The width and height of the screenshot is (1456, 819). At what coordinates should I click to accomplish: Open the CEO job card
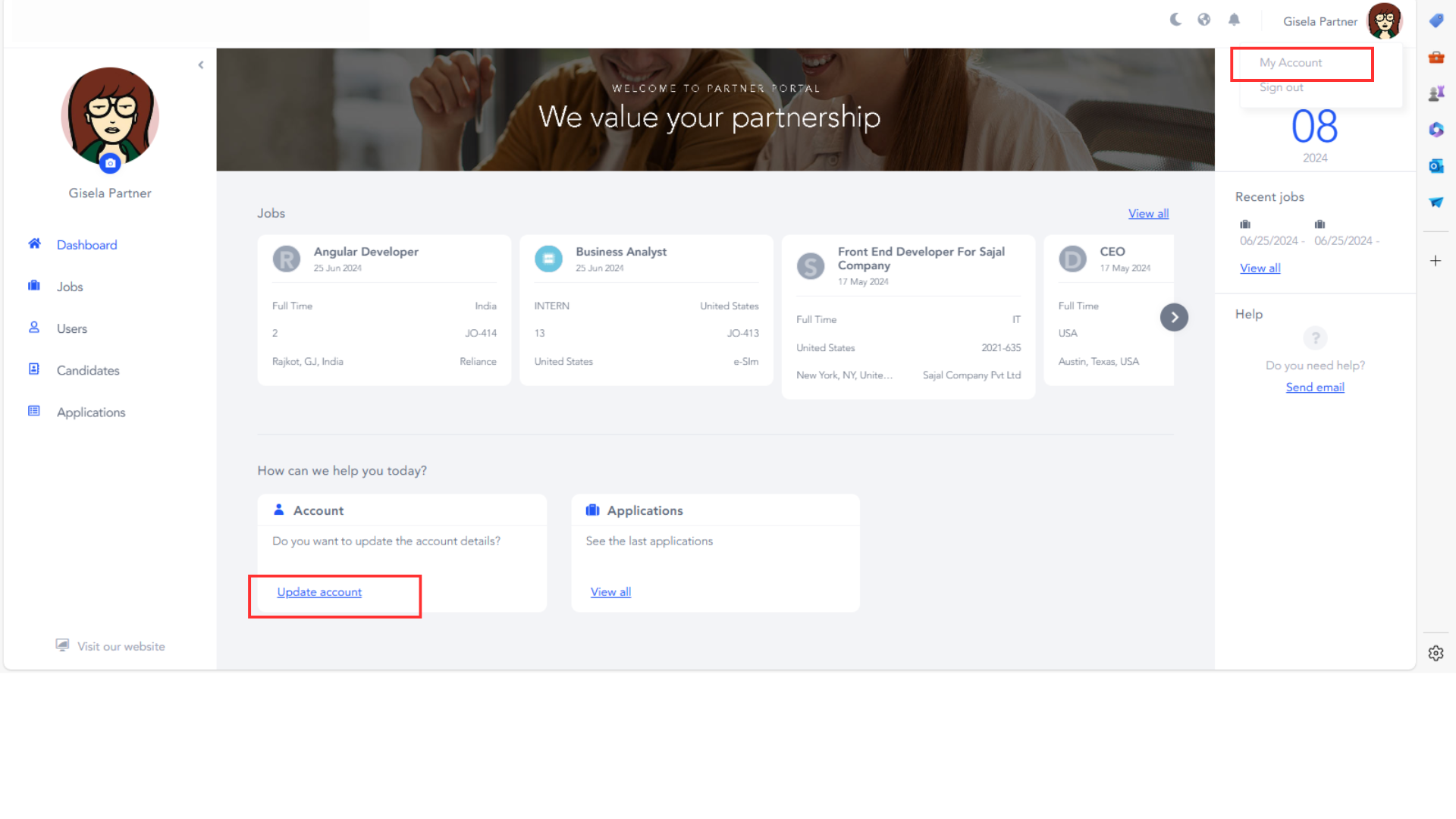click(x=1109, y=310)
